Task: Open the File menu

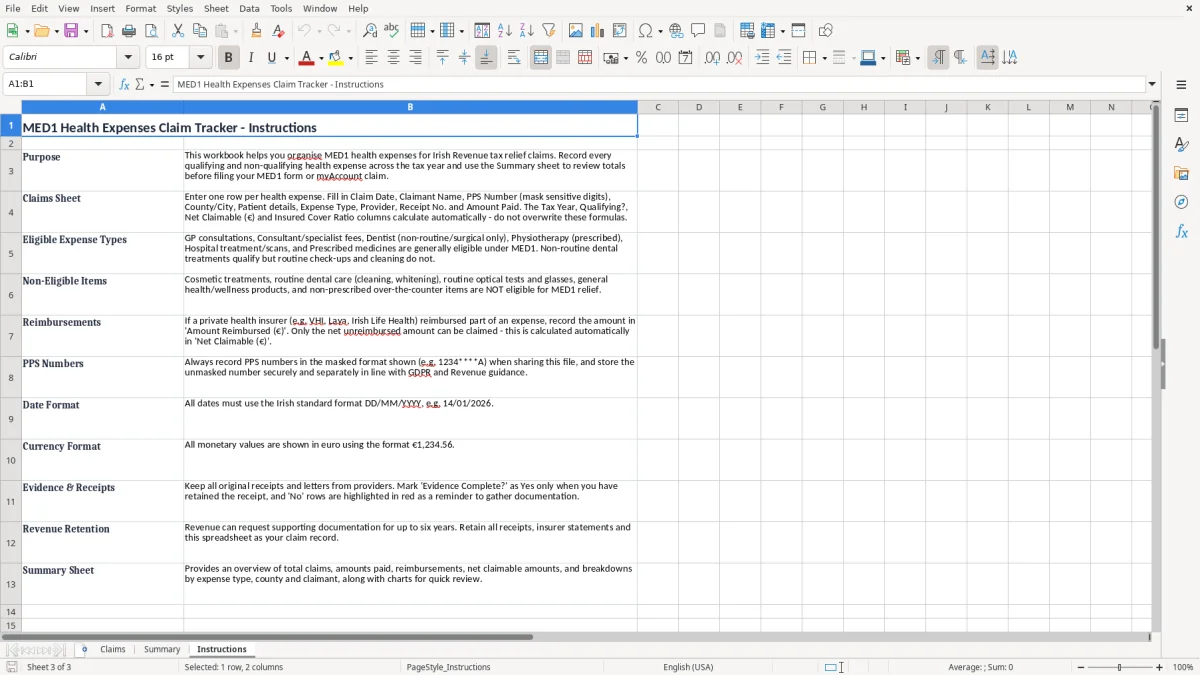Action: (13, 8)
